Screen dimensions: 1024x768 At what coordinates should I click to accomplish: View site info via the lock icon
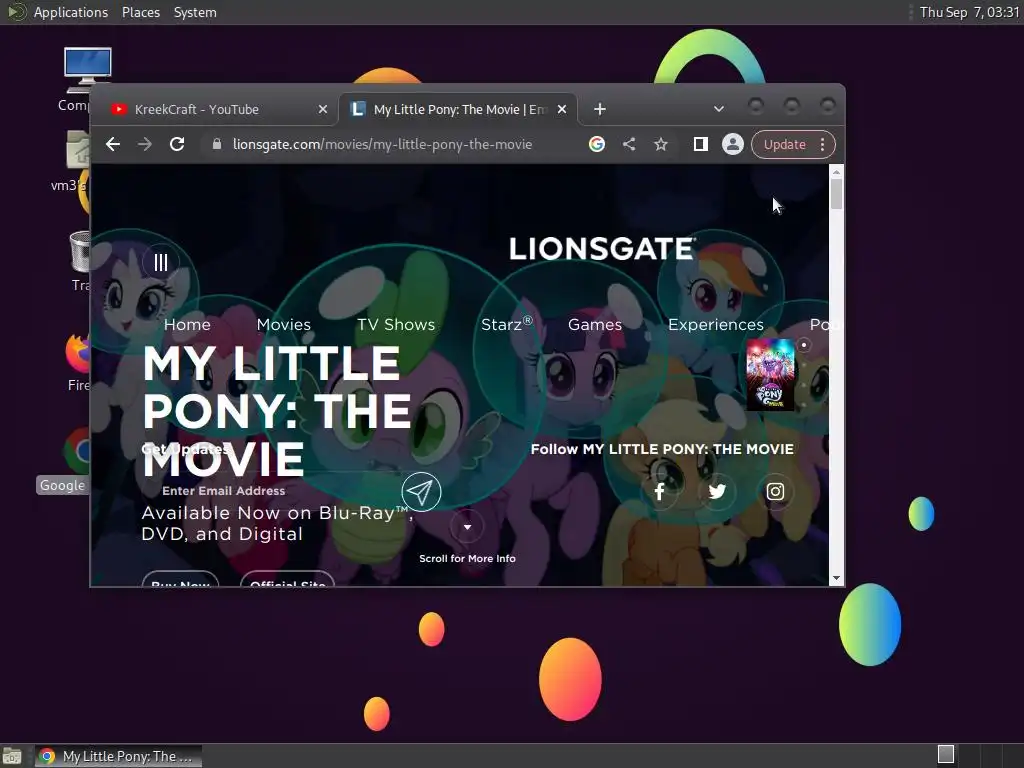click(217, 144)
